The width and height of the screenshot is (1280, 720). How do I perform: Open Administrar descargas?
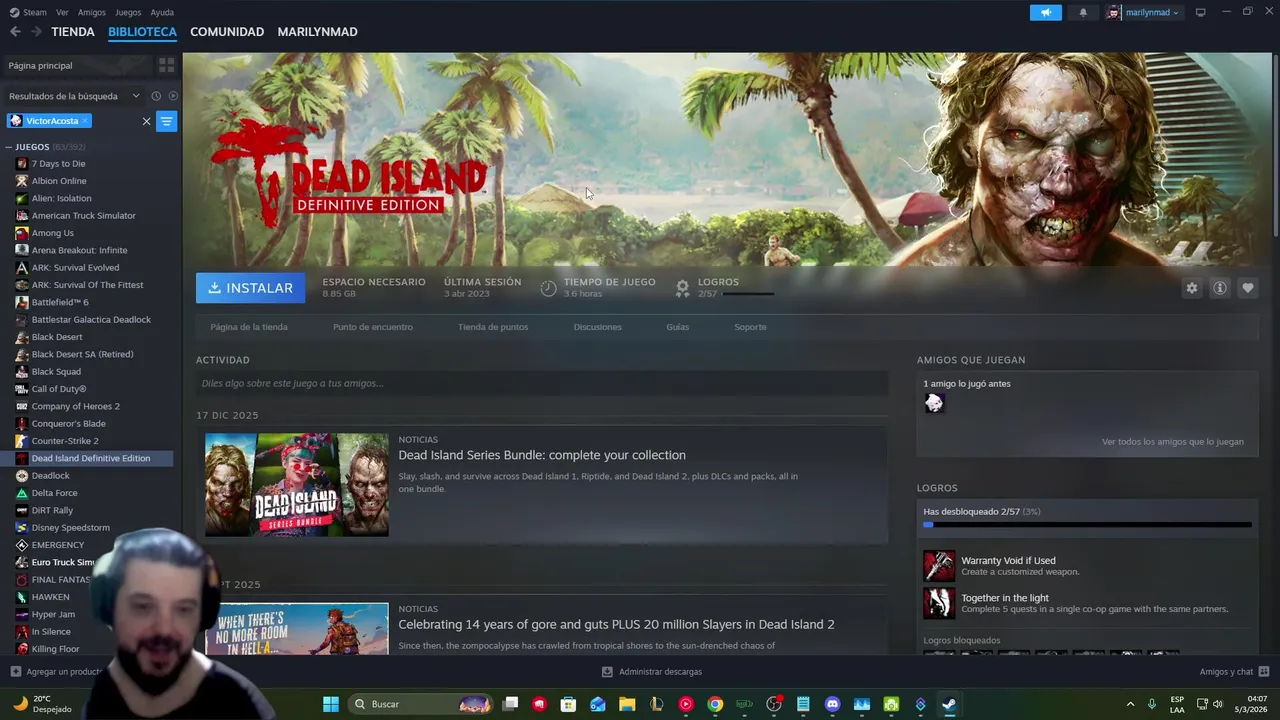652,672
